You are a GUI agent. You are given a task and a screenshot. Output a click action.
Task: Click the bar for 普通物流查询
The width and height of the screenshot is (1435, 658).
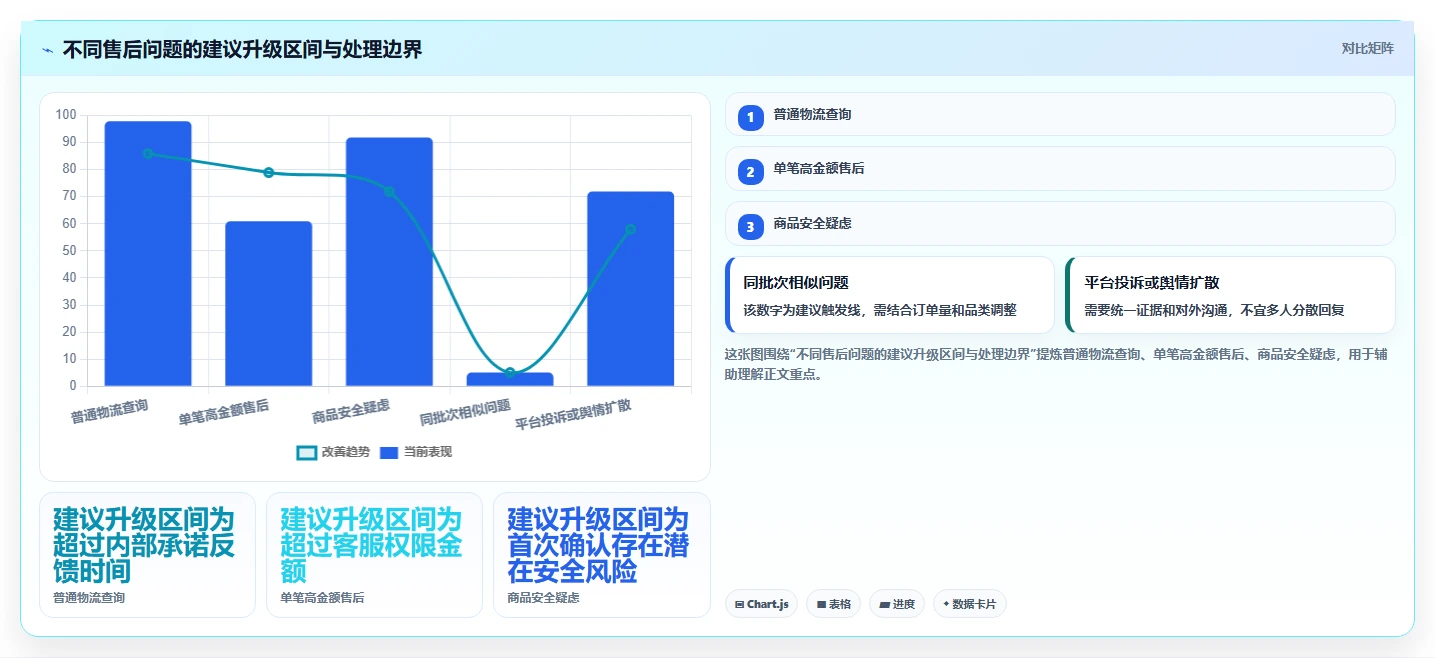[x=148, y=254]
